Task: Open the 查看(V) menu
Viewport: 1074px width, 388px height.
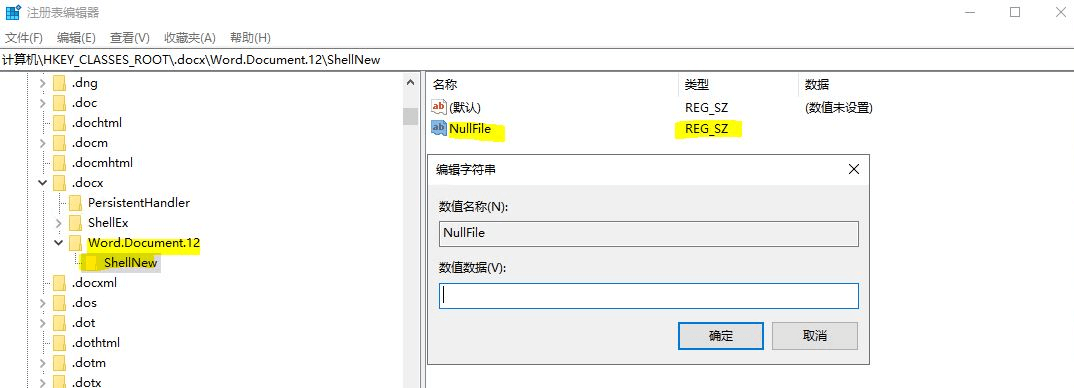Action: coord(129,38)
